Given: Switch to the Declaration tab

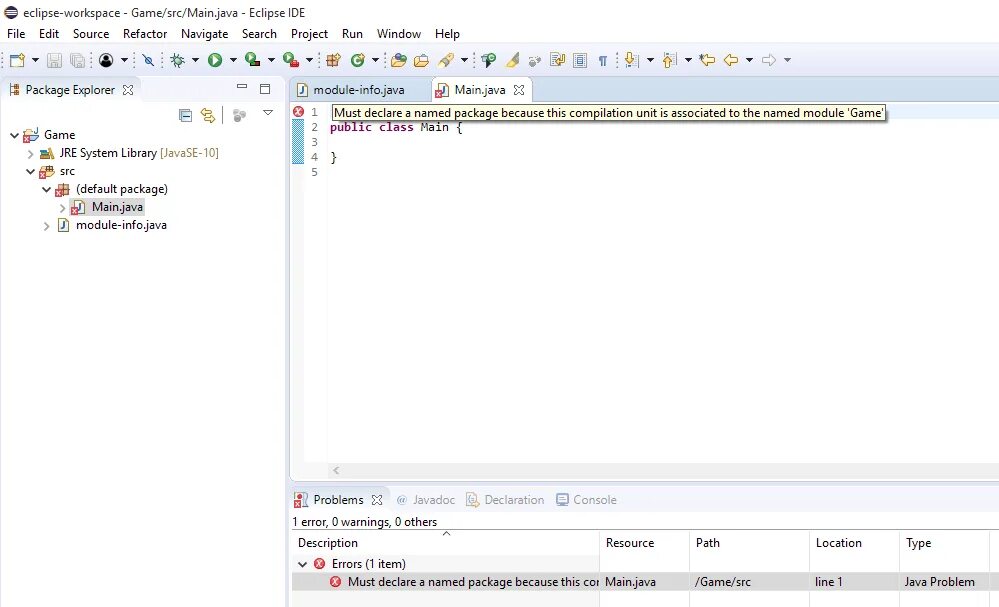Looking at the screenshot, I should click(x=505, y=500).
